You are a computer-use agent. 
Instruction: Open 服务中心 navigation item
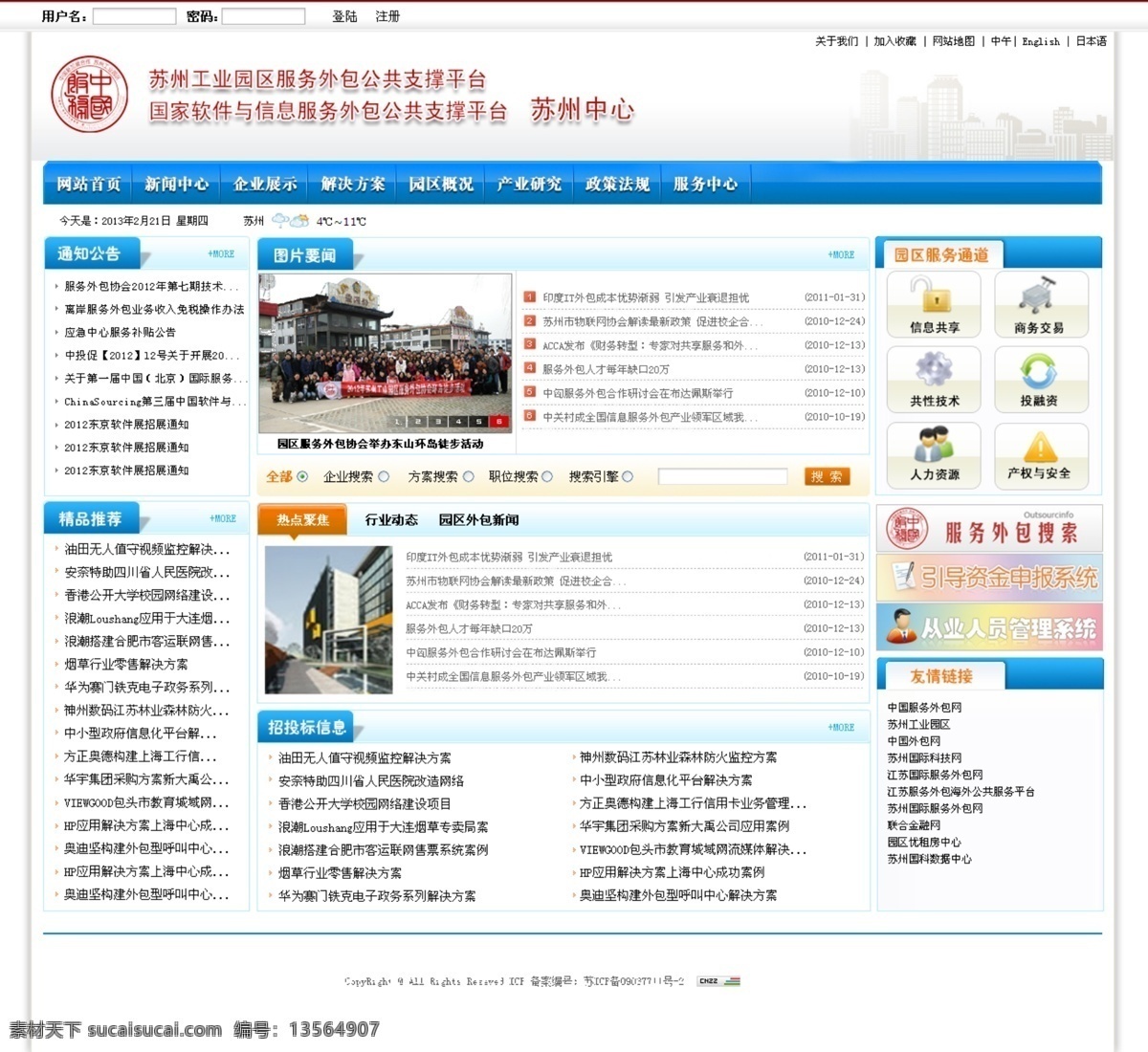(705, 184)
